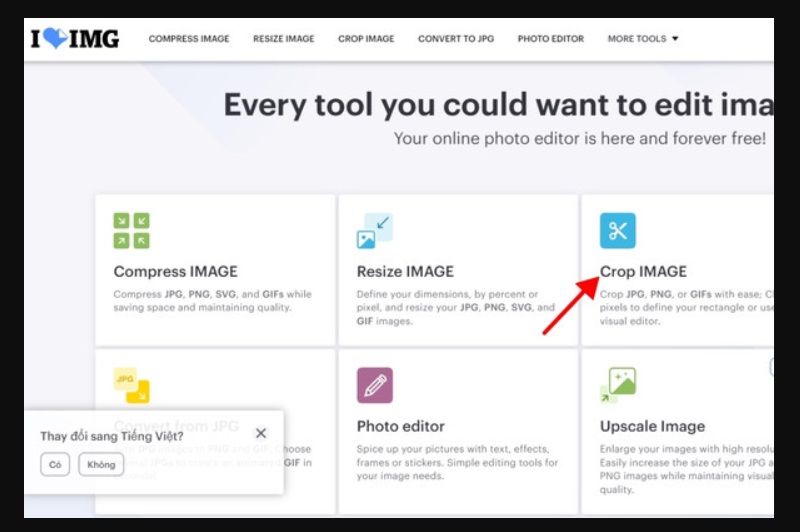
Task: Select the Upscale Image card title
Action: tap(652, 426)
